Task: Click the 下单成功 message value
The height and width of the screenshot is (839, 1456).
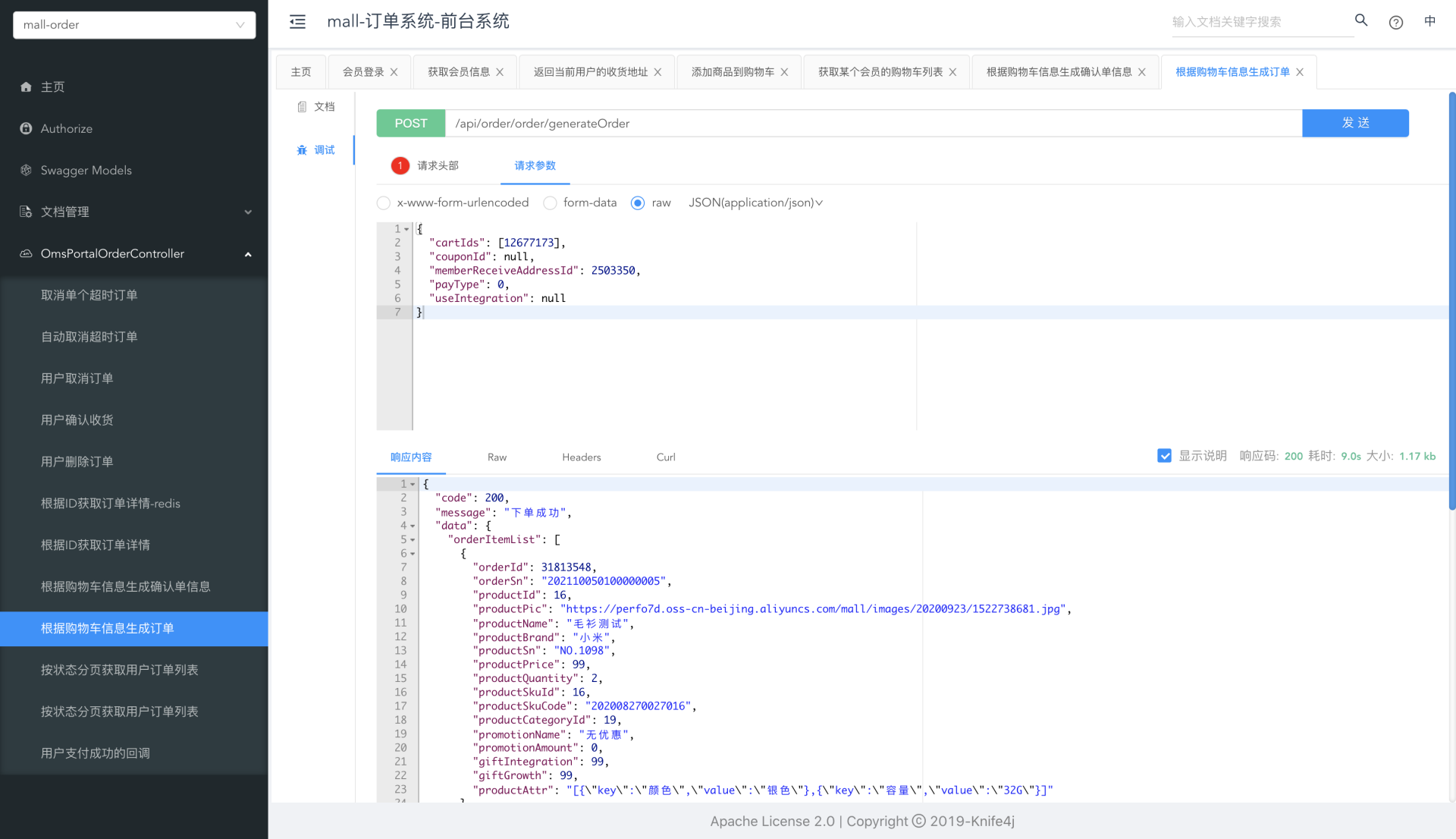Action: click(536, 513)
